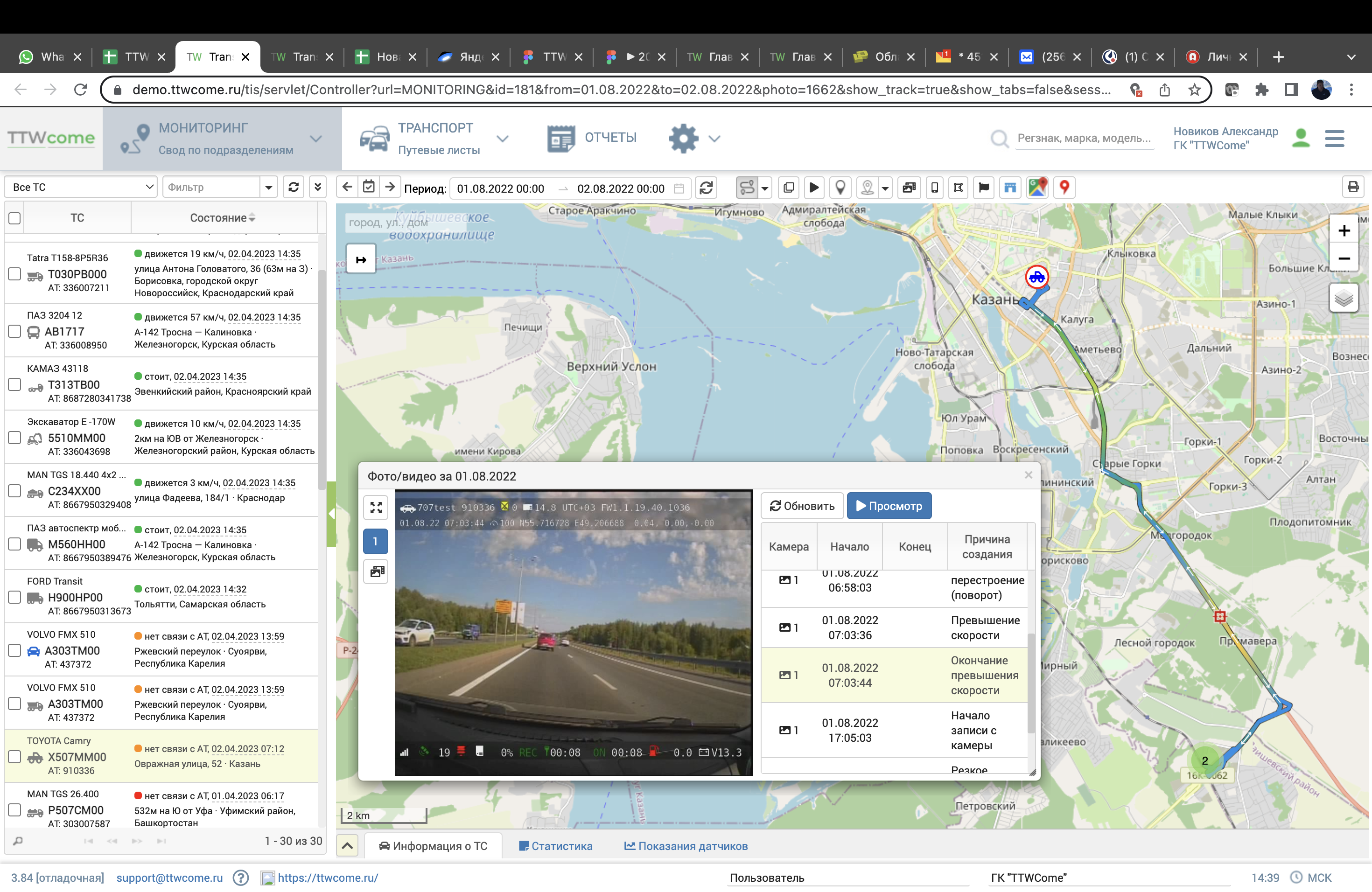
Task: Click fullscreen icon in photo/video panel
Action: click(376, 508)
